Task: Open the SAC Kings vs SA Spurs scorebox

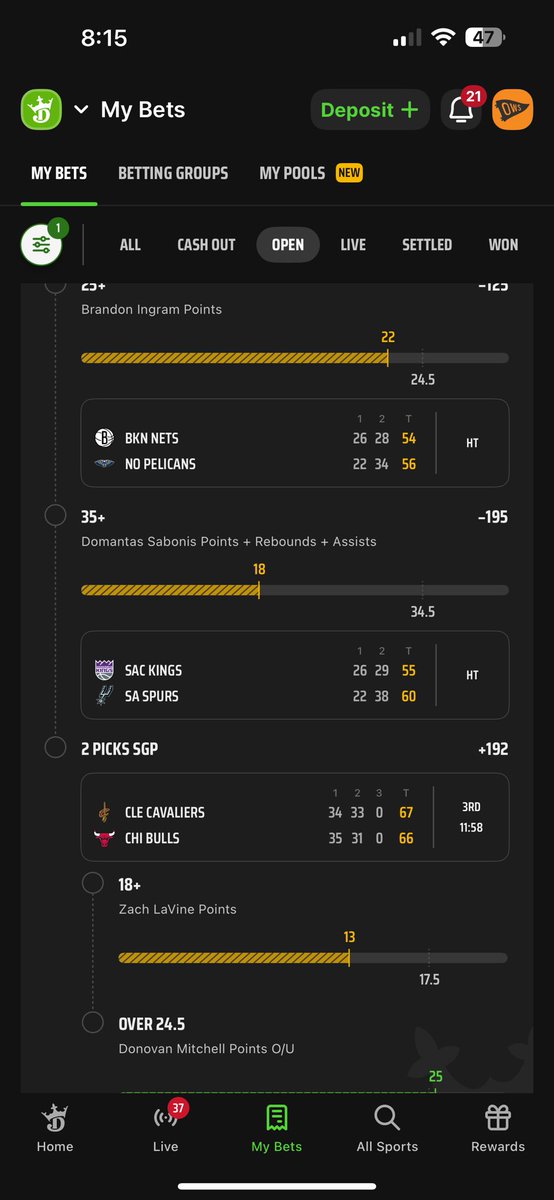Action: click(x=295, y=675)
